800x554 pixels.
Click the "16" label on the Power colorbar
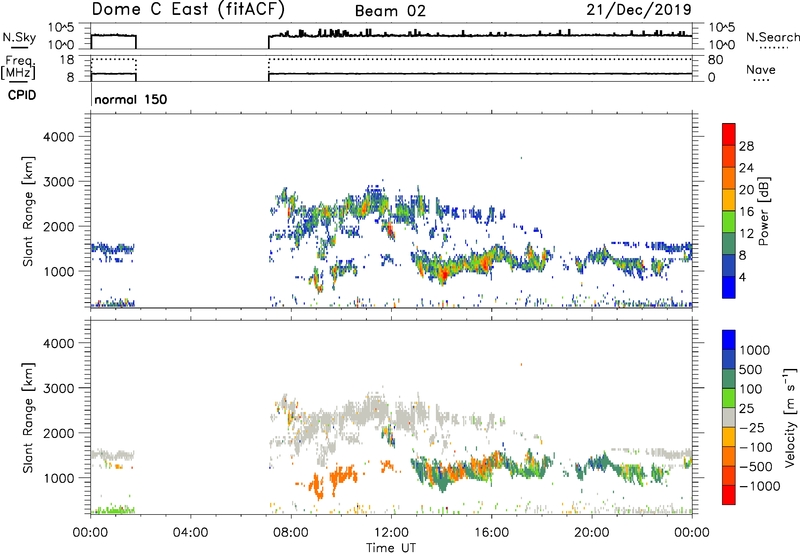[746, 212]
